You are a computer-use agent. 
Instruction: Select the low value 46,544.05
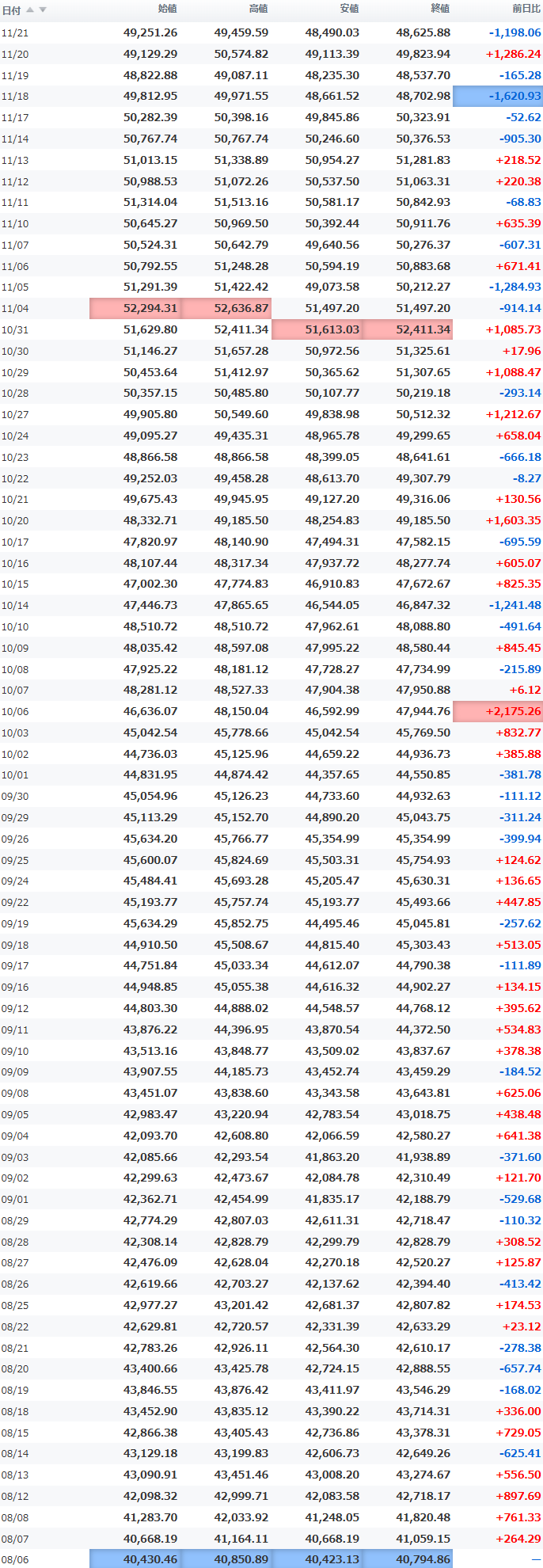tap(332, 606)
